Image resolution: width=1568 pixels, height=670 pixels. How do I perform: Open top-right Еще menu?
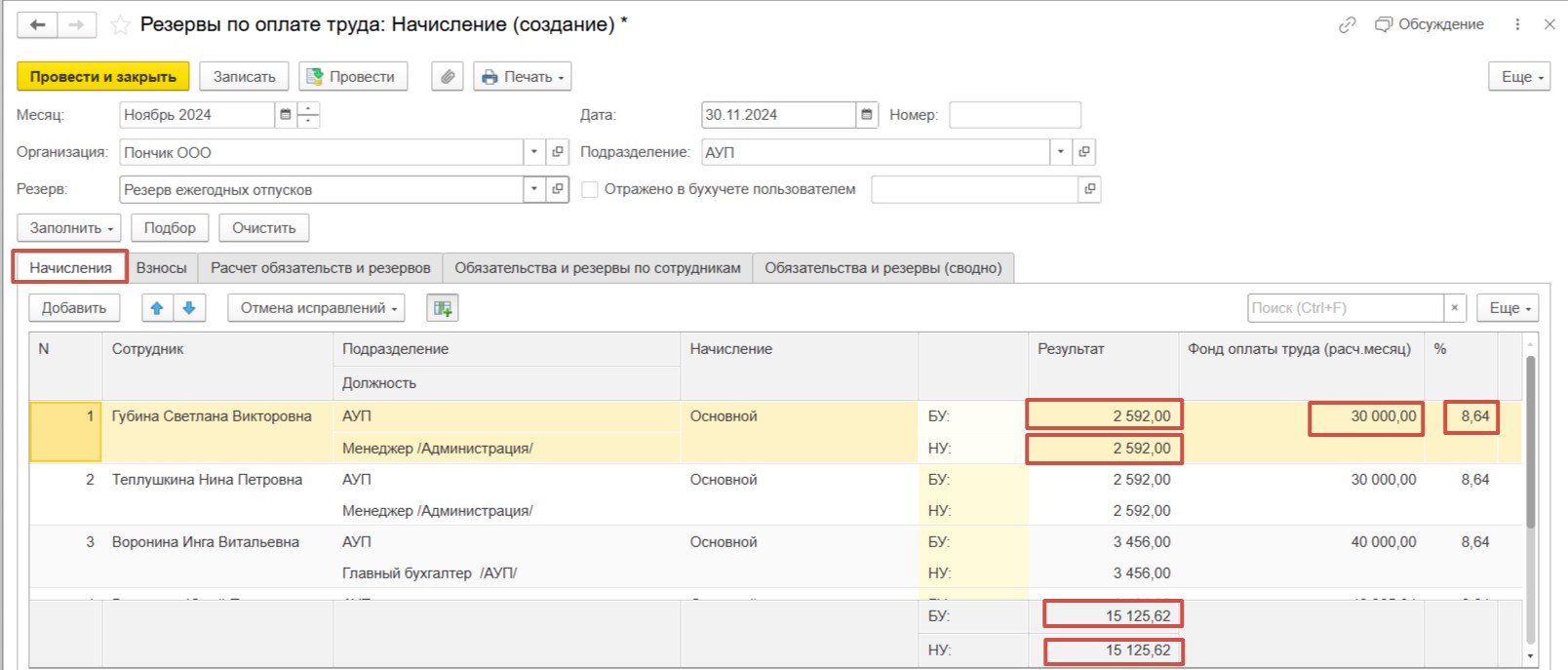click(x=1519, y=76)
